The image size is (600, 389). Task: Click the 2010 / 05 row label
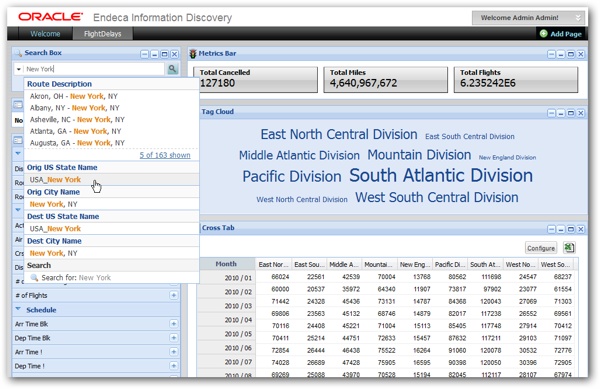pyautogui.click(x=238, y=334)
